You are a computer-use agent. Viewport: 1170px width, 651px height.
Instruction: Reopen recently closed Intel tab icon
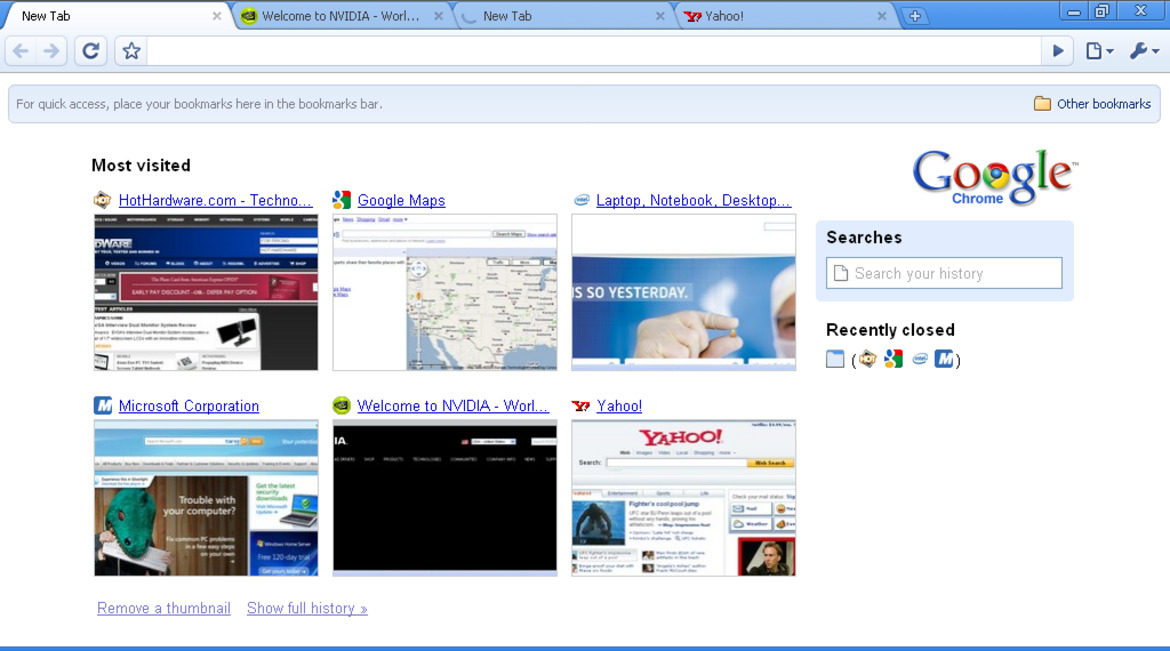pos(919,359)
